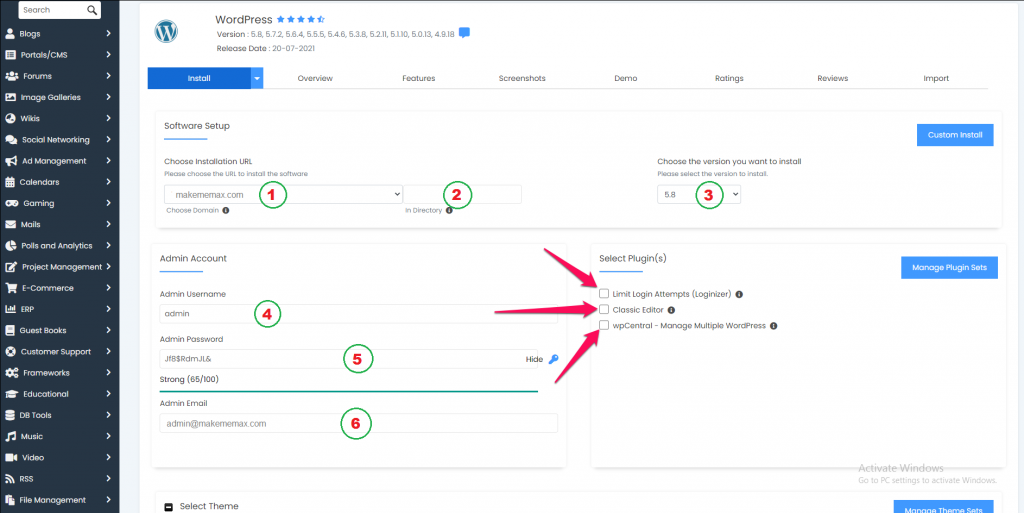Click the In Directory info icon
1024x513 pixels.
pyautogui.click(x=449, y=211)
